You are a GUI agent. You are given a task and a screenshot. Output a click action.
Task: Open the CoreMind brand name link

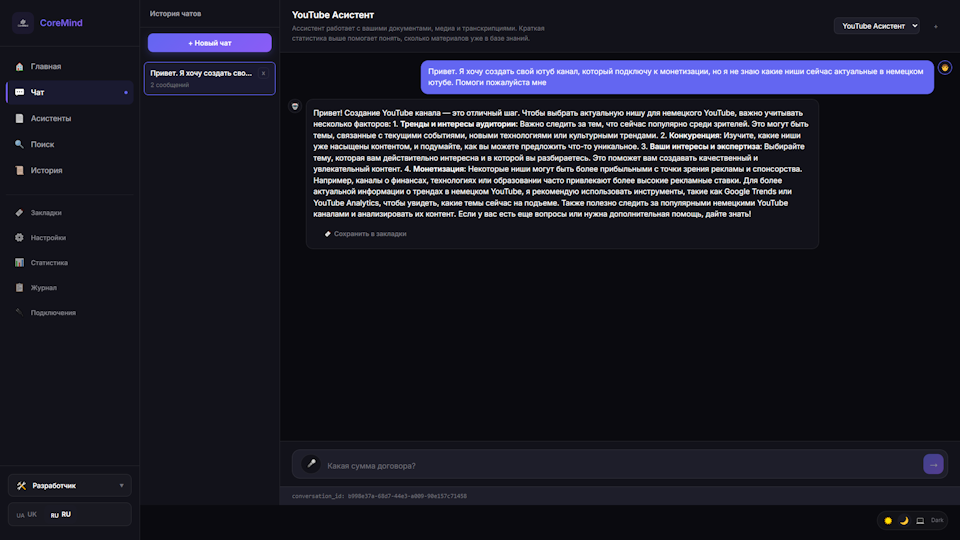pos(61,23)
